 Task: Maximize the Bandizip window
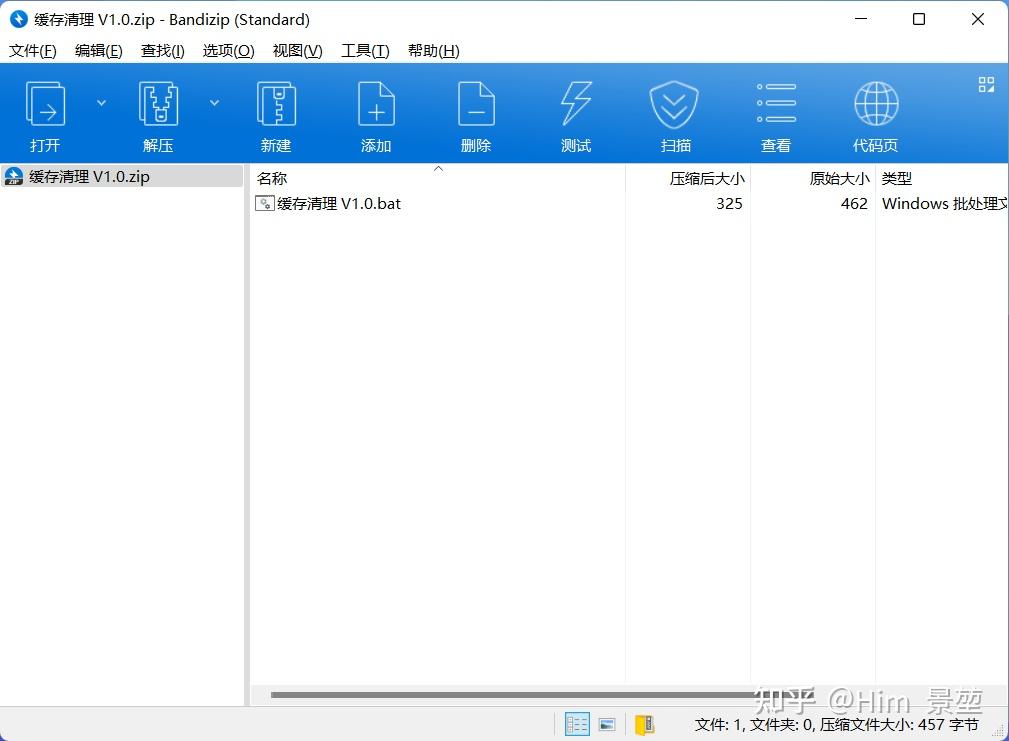[x=919, y=19]
